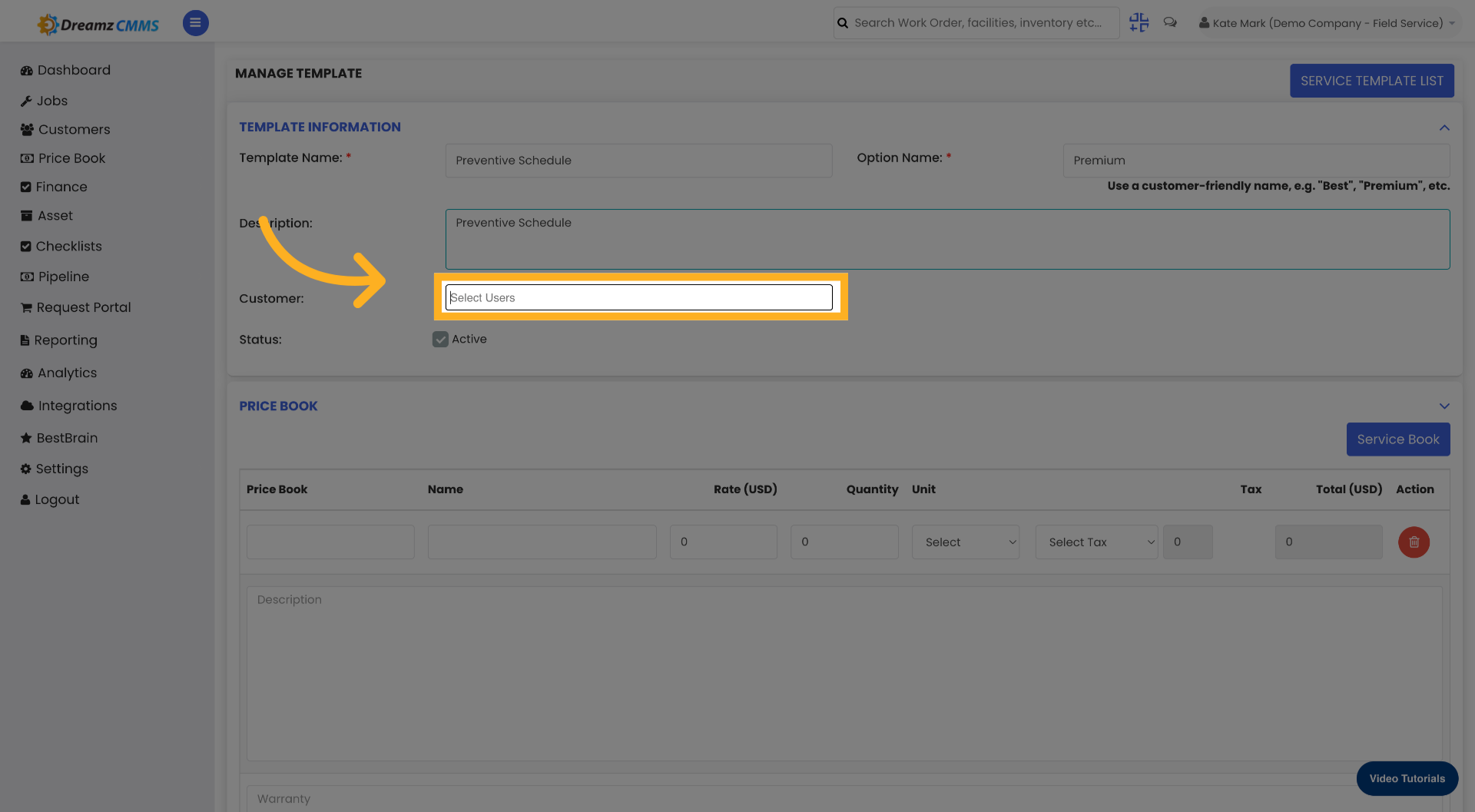
Task: Open BestBrain using the star icon
Action: pos(26,438)
